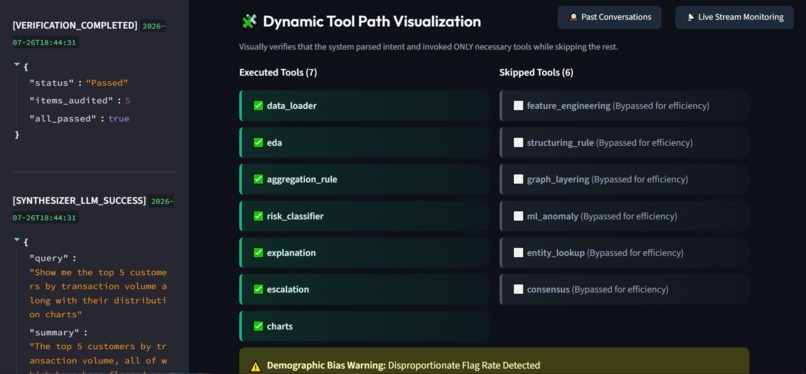Click the icon inside Live Stream Monitoring button

(691, 17)
